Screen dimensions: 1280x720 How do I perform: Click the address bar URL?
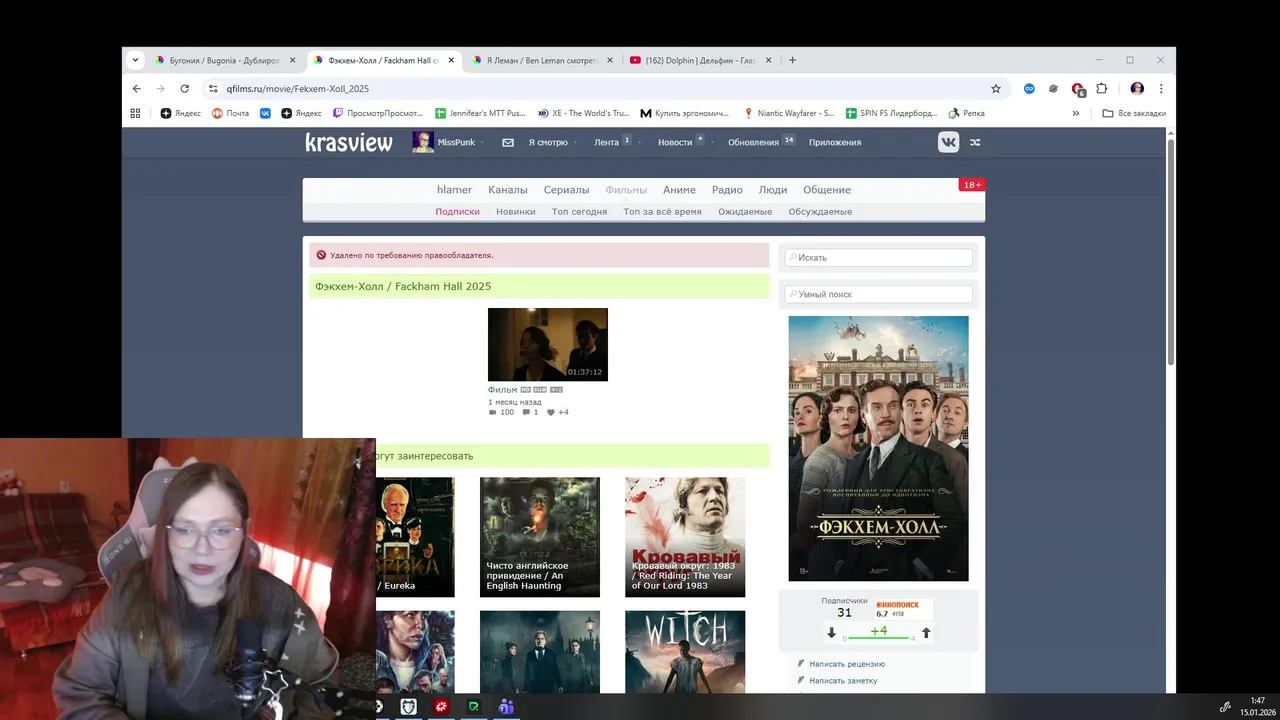click(298, 89)
